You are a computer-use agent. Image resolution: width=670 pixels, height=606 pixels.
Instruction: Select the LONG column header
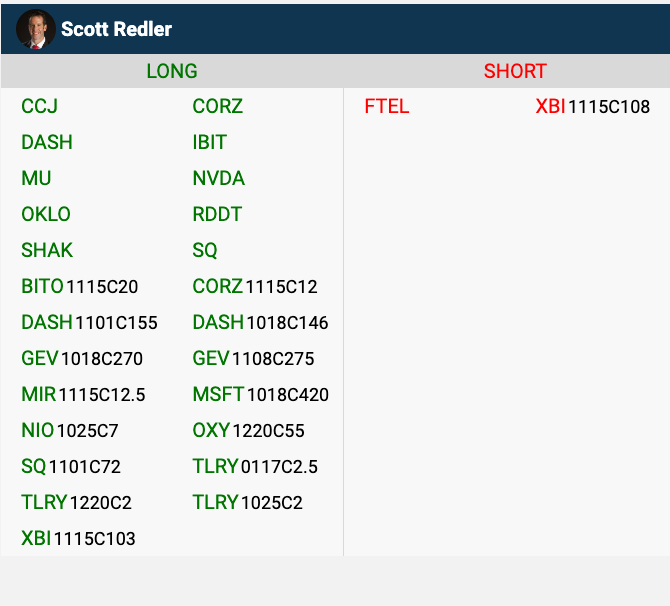point(172,71)
